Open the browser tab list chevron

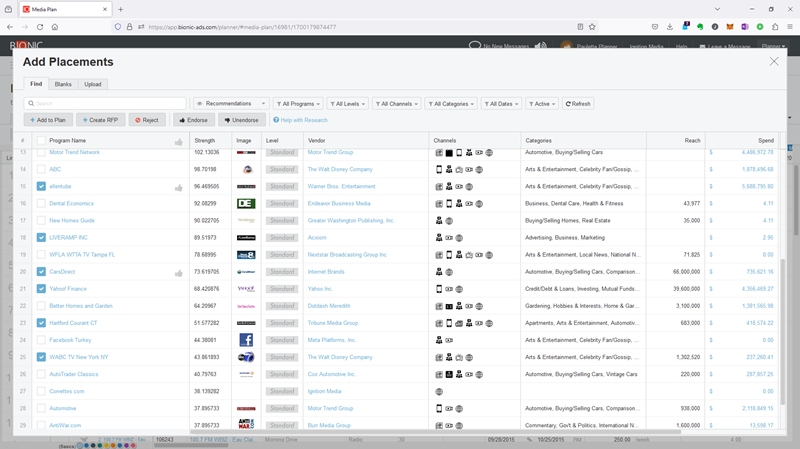[717, 9]
